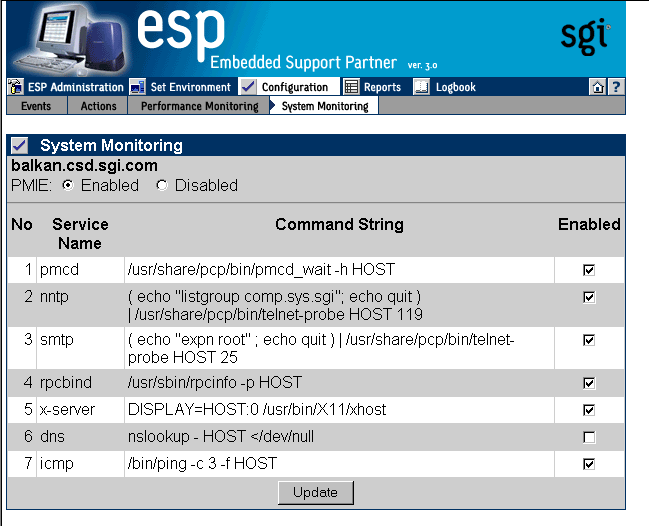
Task: Click the pmcd_wait -h HOST command string
Action: click(261, 270)
